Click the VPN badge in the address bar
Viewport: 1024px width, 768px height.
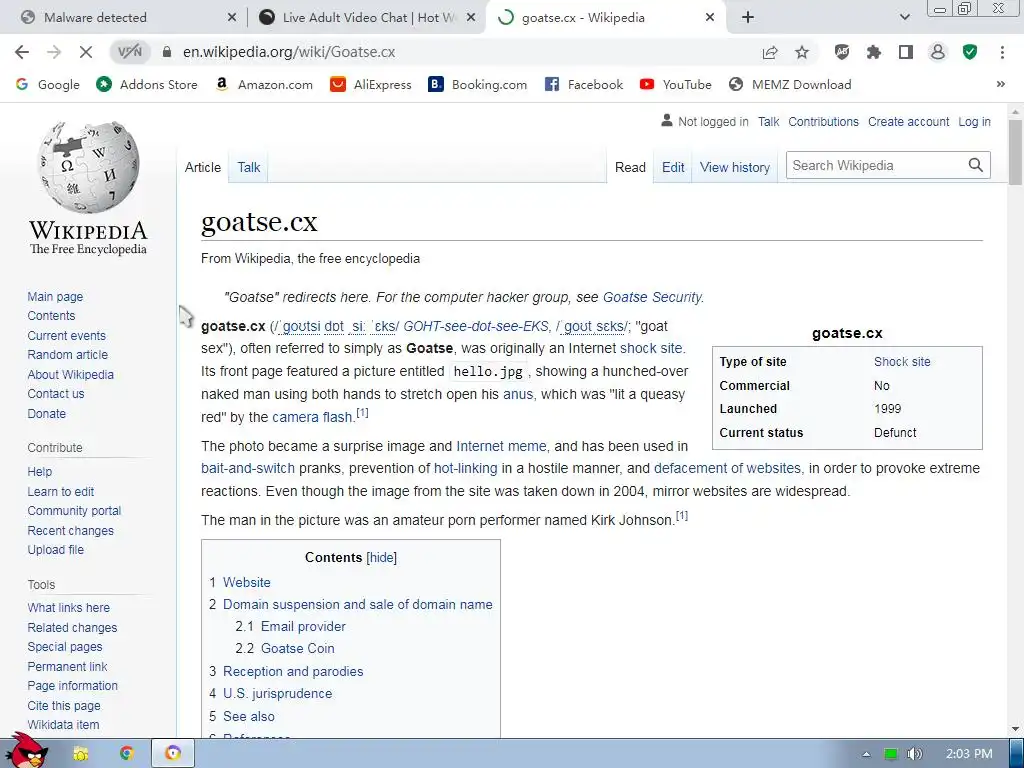[130, 52]
